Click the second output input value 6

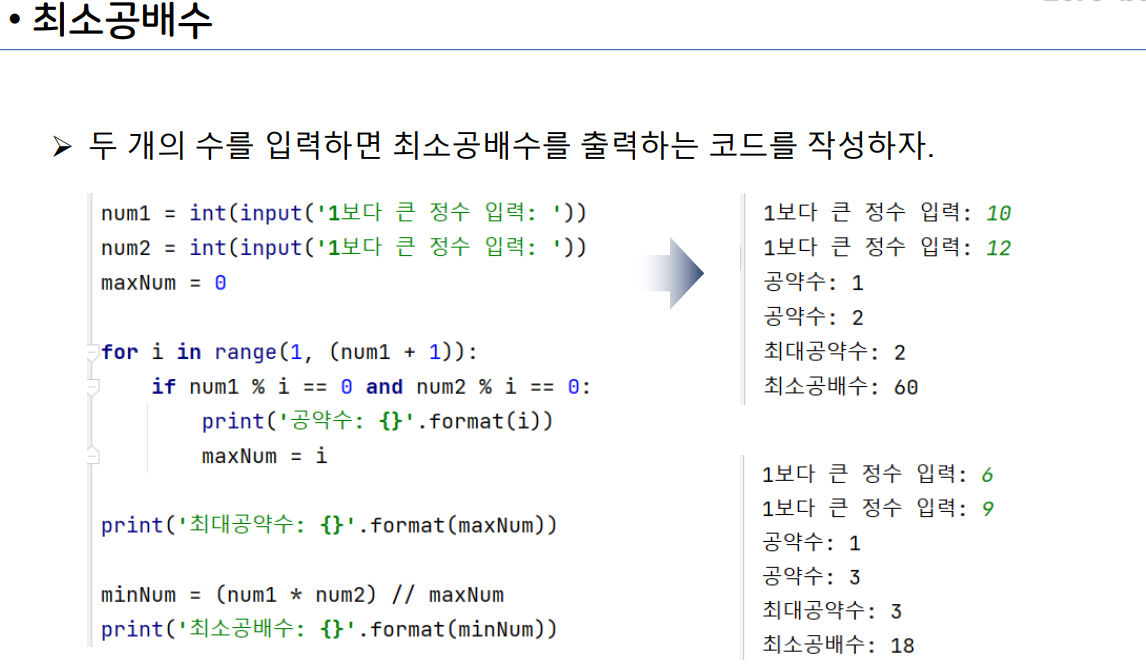(987, 475)
